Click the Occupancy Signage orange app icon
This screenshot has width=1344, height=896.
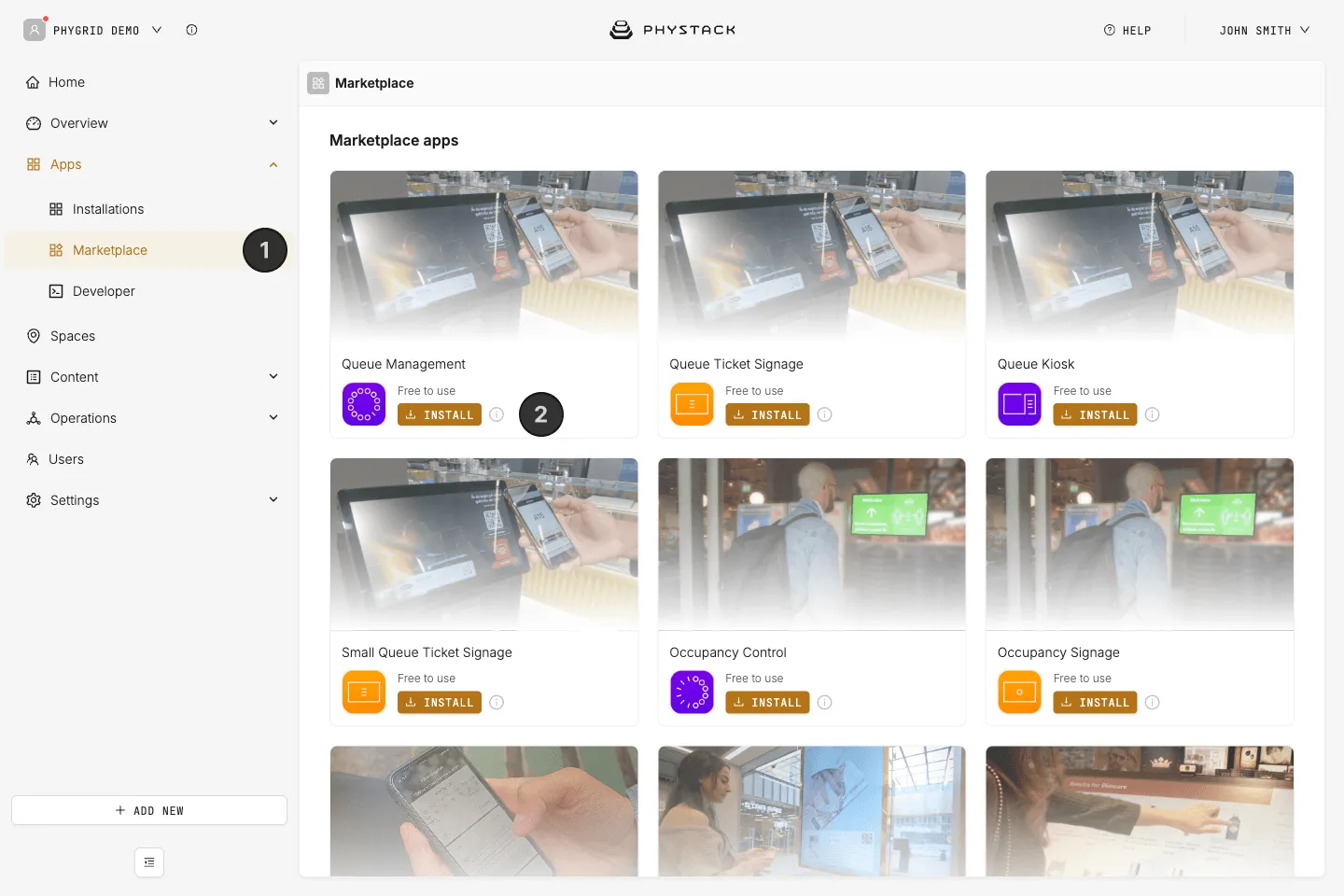click(1019, 692)
